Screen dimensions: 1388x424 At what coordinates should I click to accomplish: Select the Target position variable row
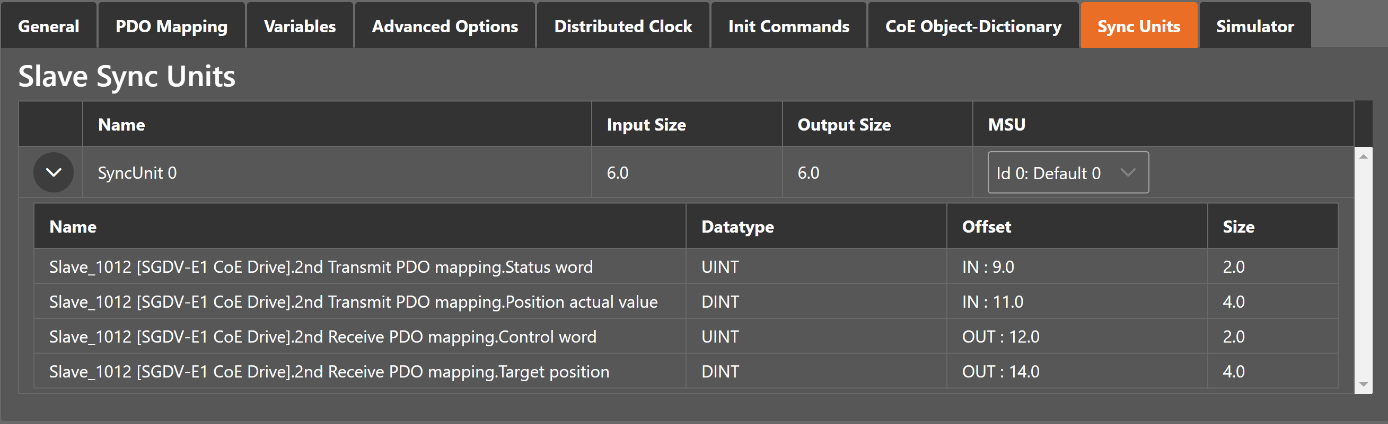point(329,372)
